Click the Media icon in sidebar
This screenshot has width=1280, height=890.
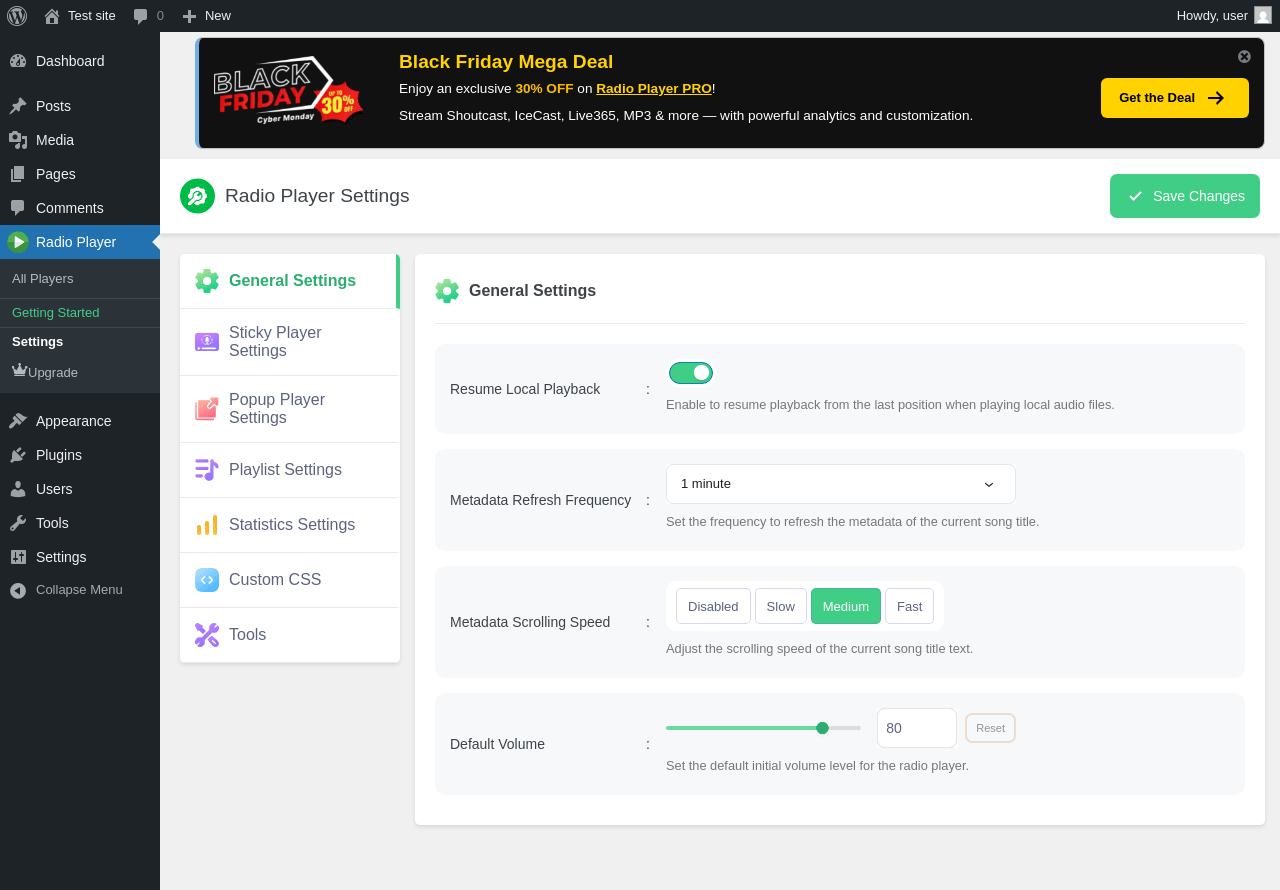pos(18,140)
